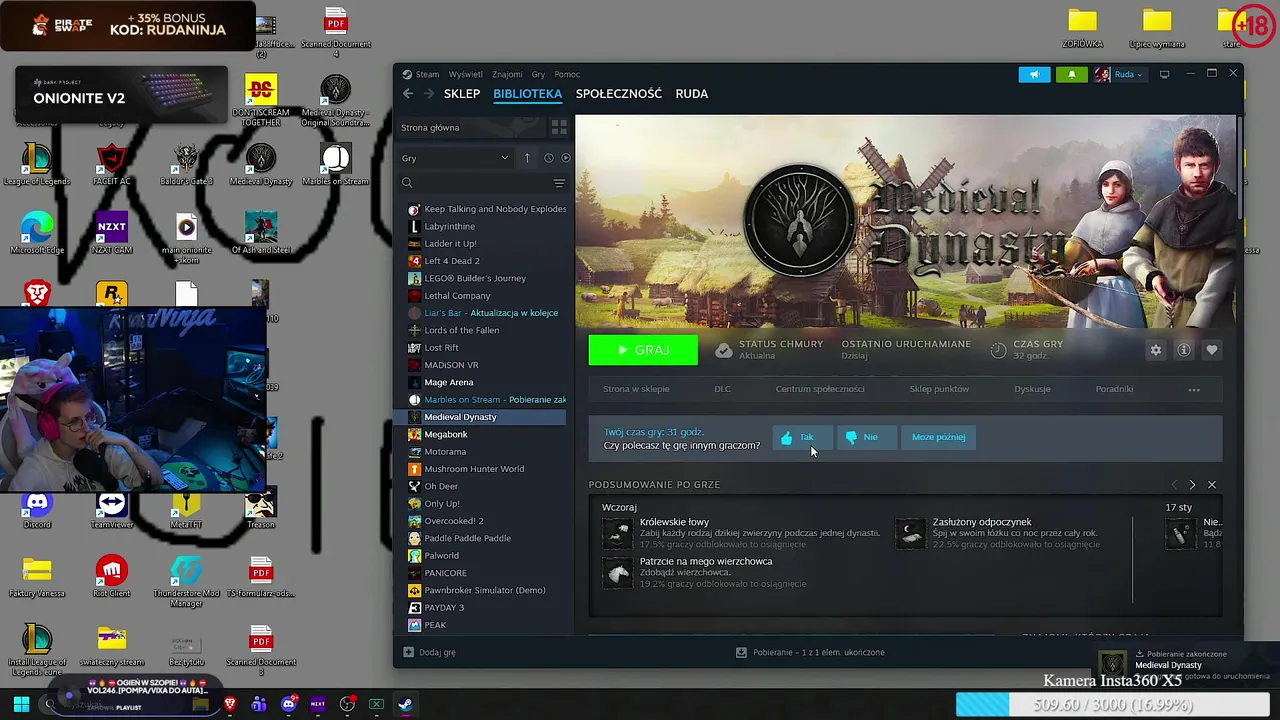Image resolution: width=1280 pixels, height=720 pixels.
Task: Switch Steam to Big Picture mode icon
Action: coord(1164,74)
